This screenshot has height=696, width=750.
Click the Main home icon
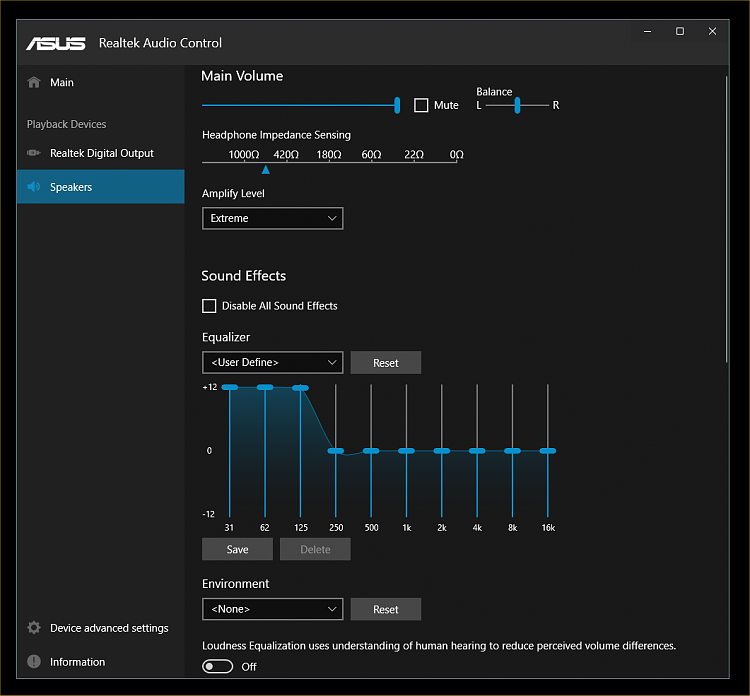(34, 82)
